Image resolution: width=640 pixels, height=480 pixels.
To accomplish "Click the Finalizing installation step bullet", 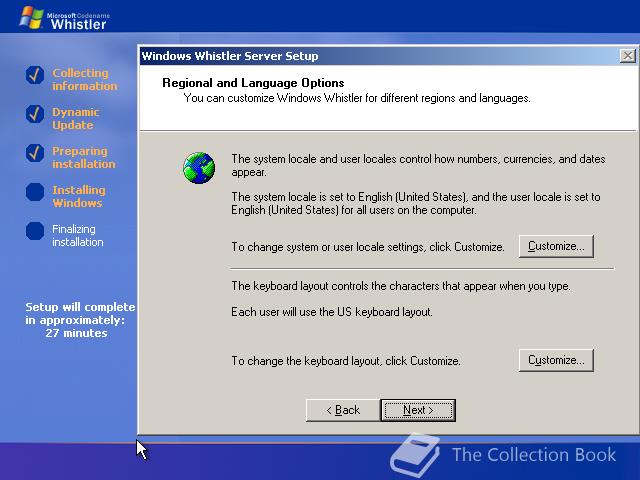I will [x=35, y=231].
